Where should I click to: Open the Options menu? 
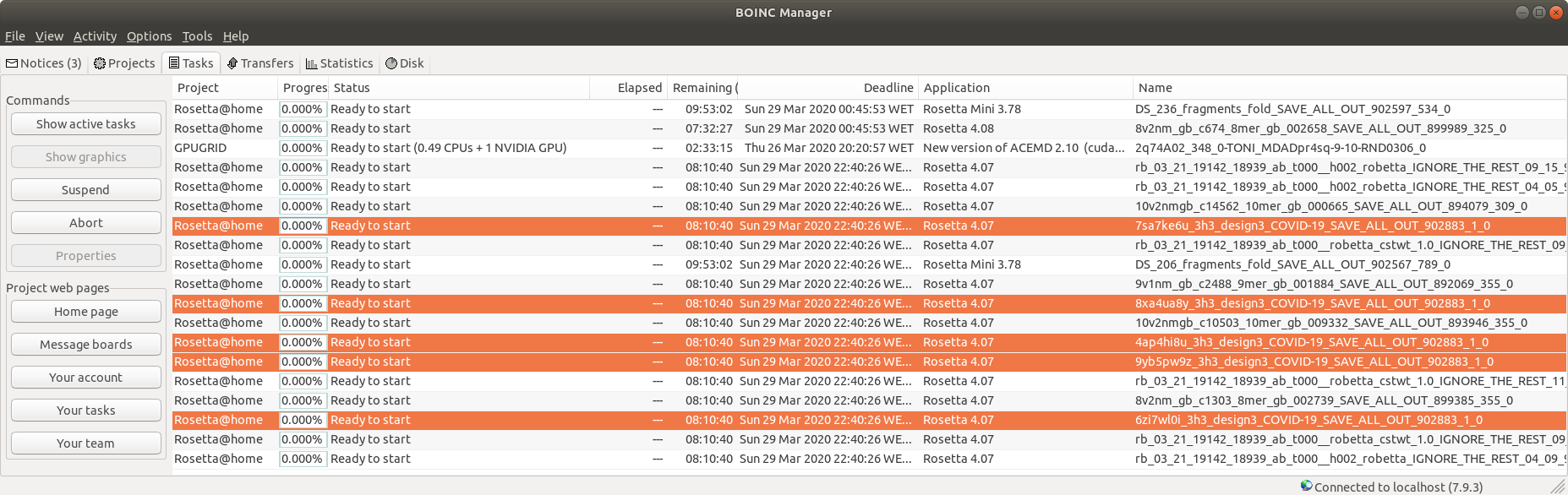tap(149, 36)
